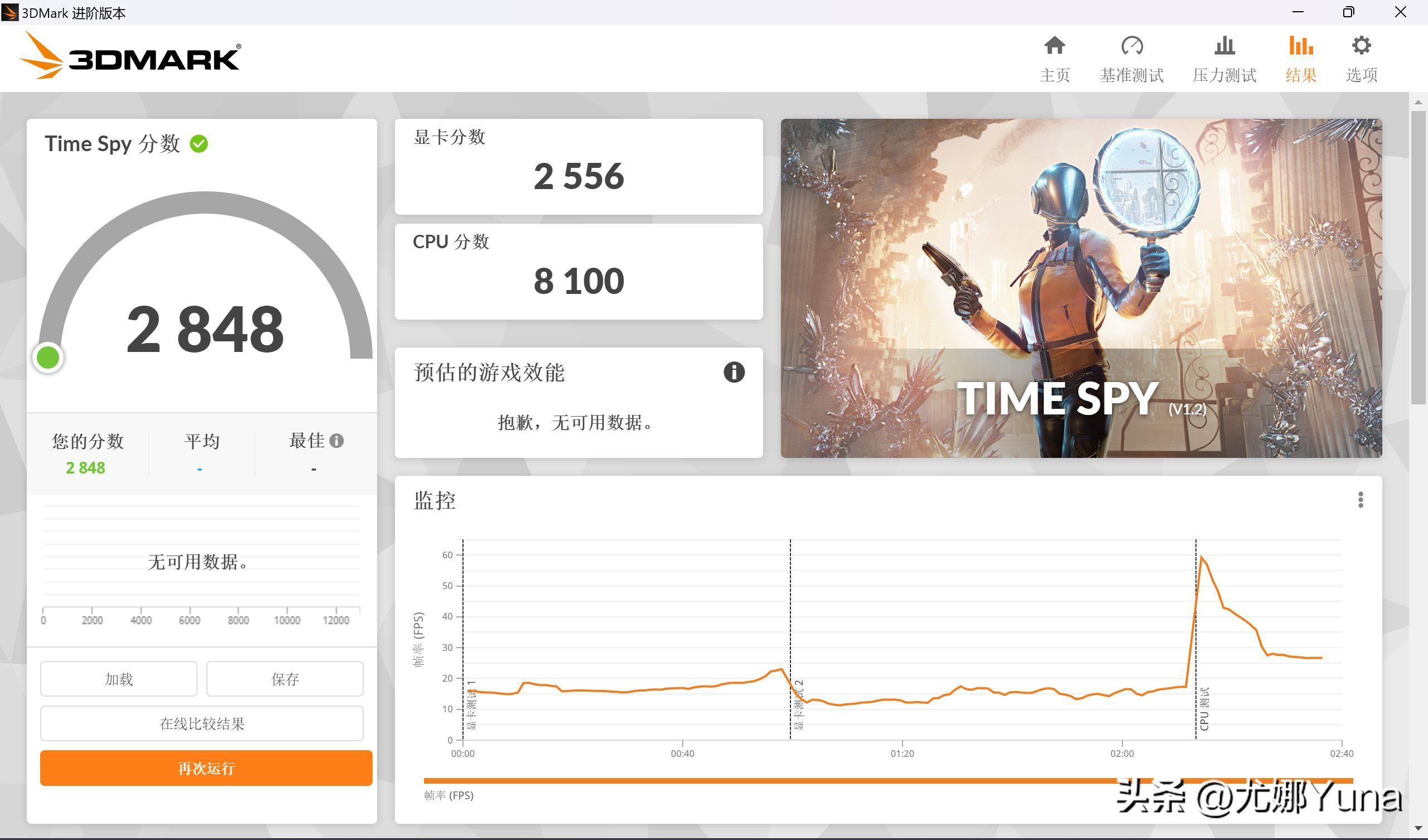1428x840 pixels.
Task: Click the 抱歉，无可用数据。 message
Action: [x=577, y=422]
